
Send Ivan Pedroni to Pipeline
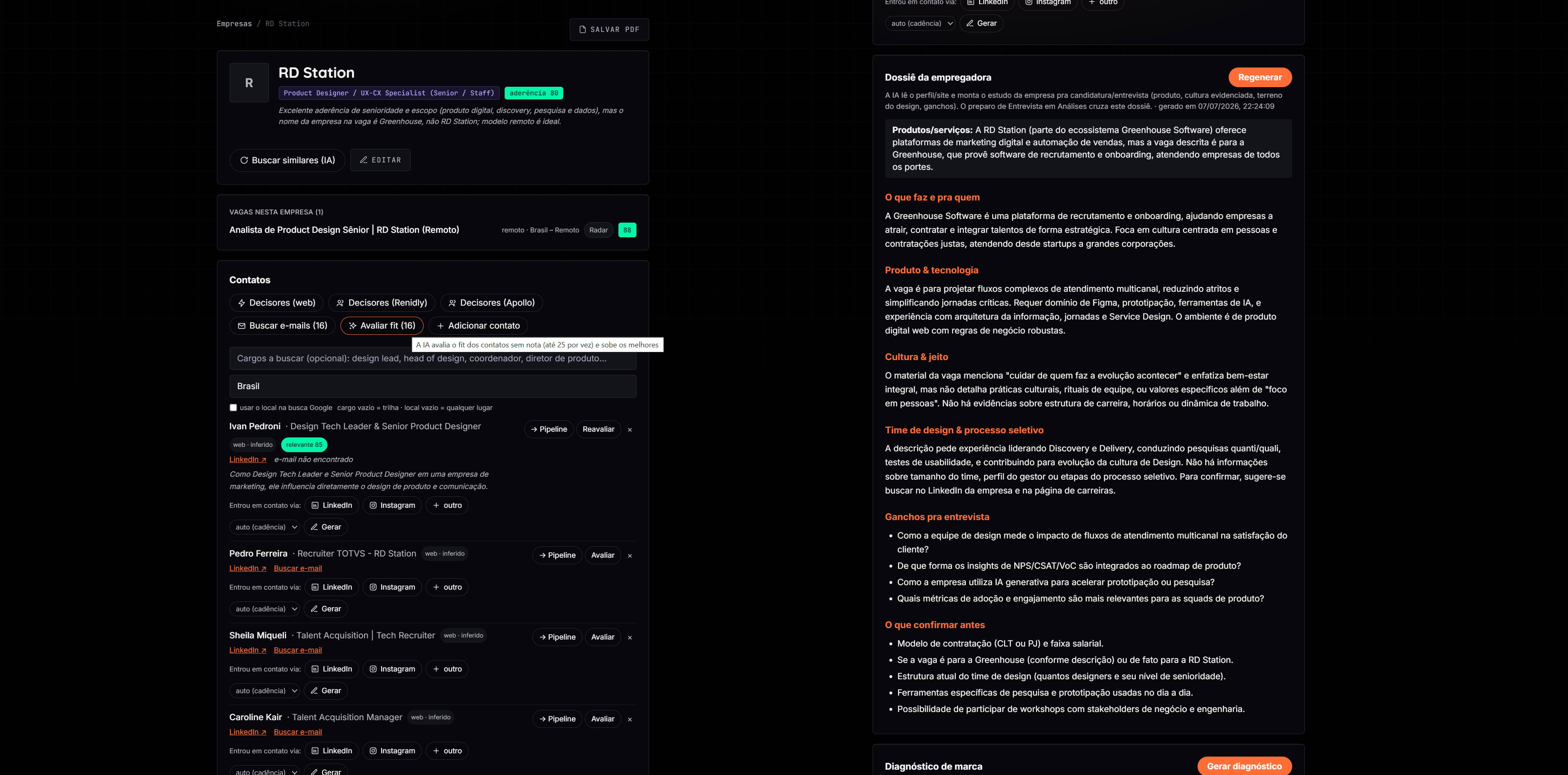tap(549, 430)
